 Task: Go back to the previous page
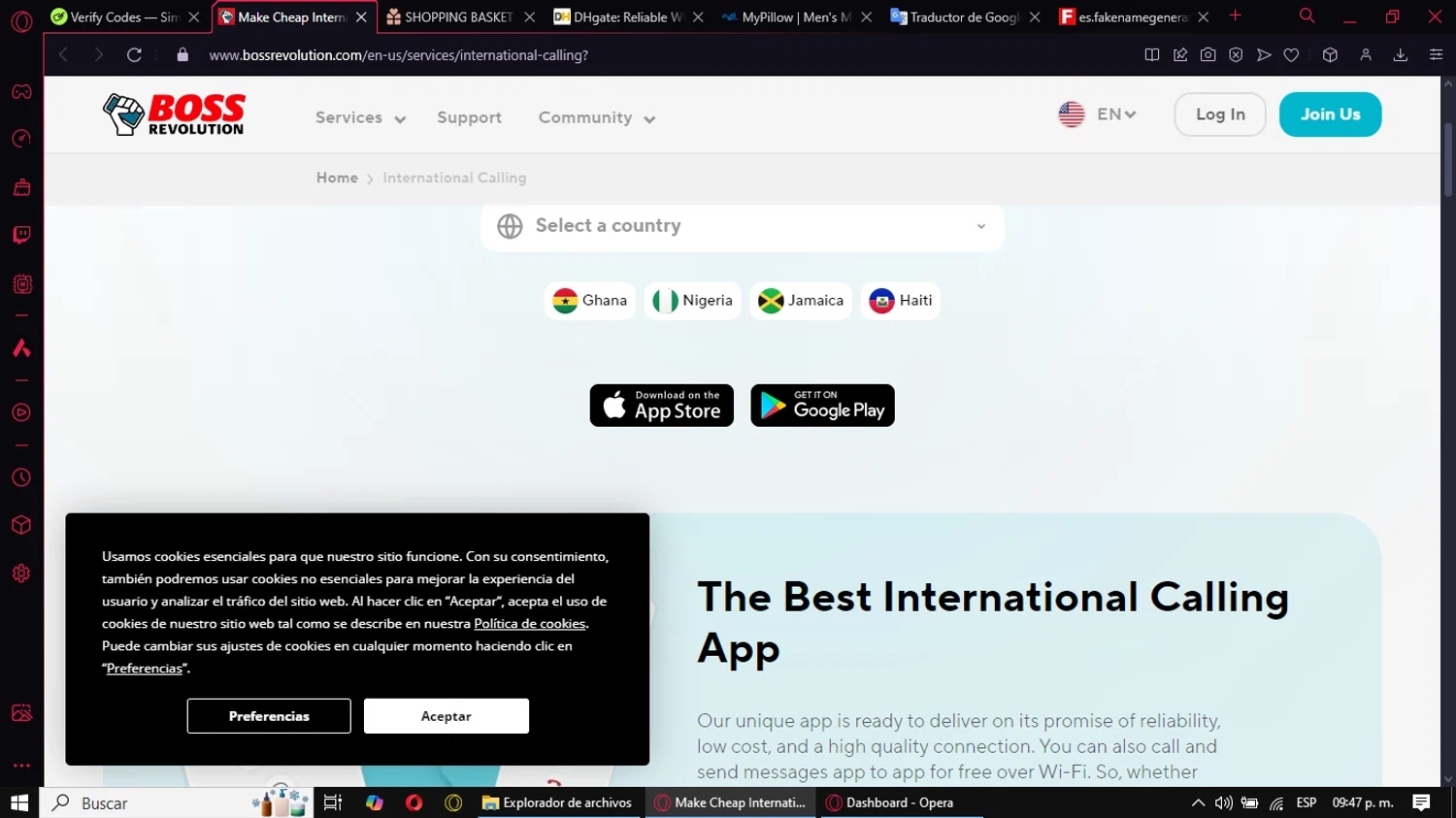pos(64,55)
